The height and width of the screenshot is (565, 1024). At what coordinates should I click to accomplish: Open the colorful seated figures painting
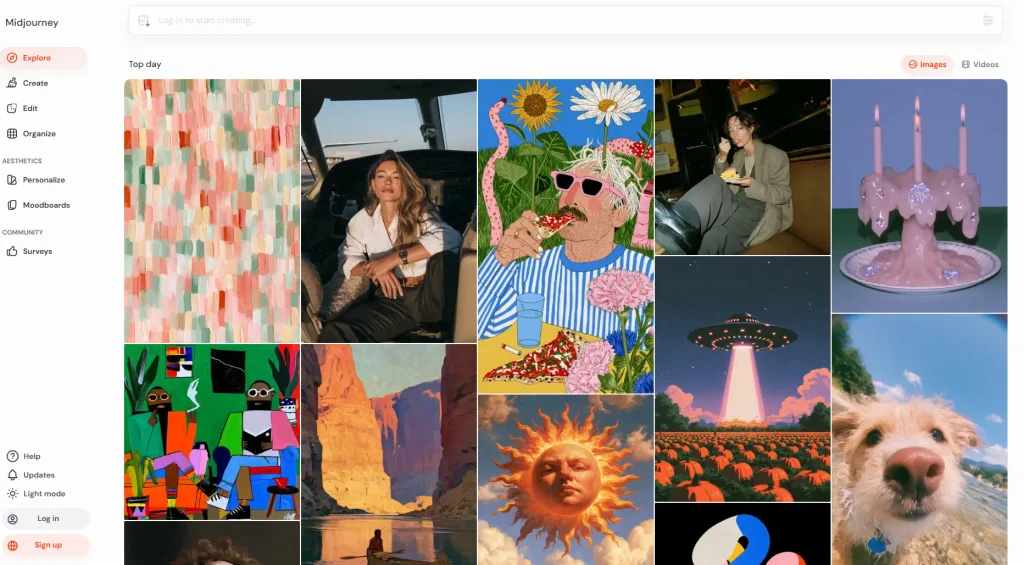pos(212,432)
